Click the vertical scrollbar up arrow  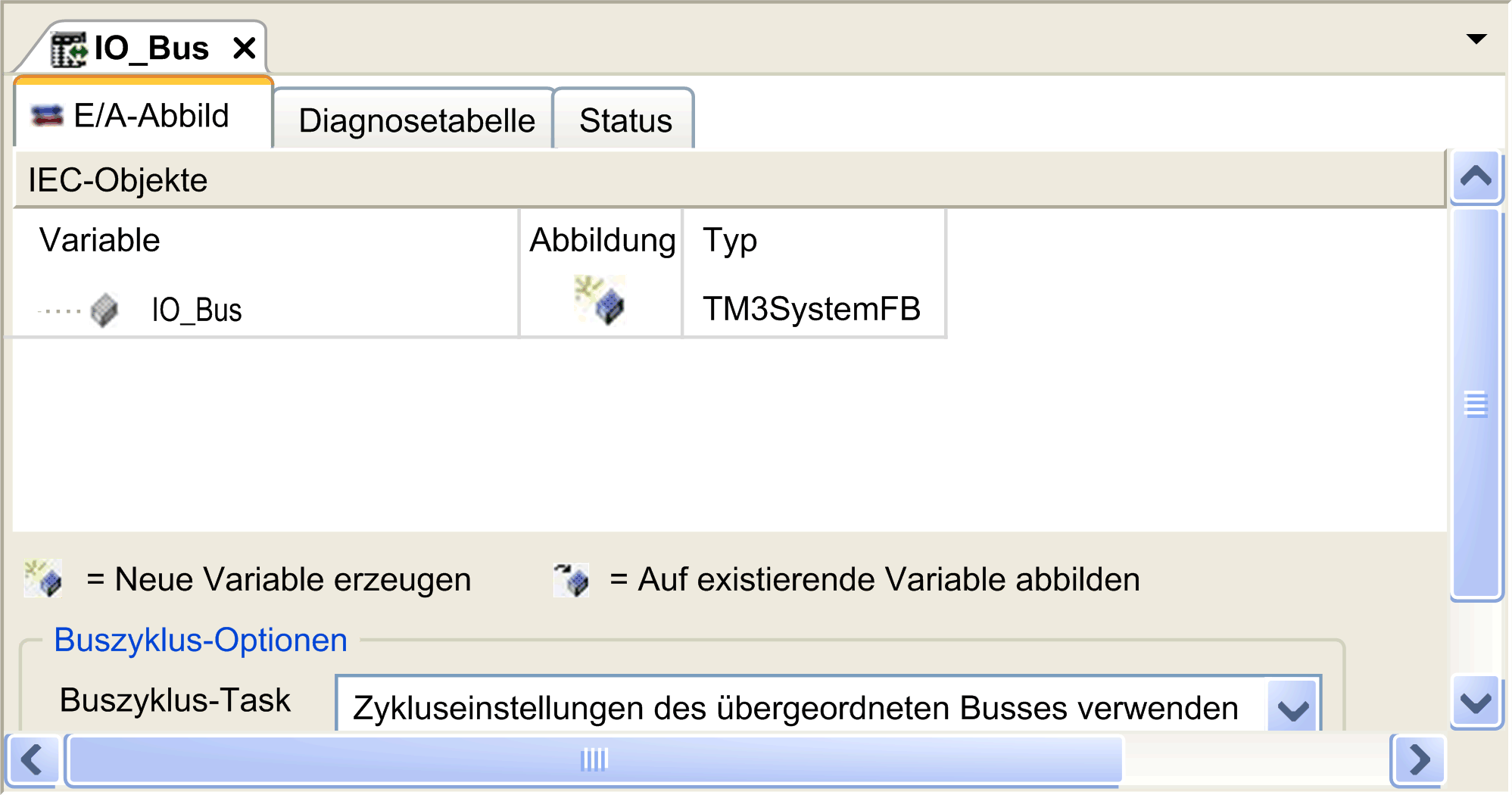click(x=1476, y=177)
